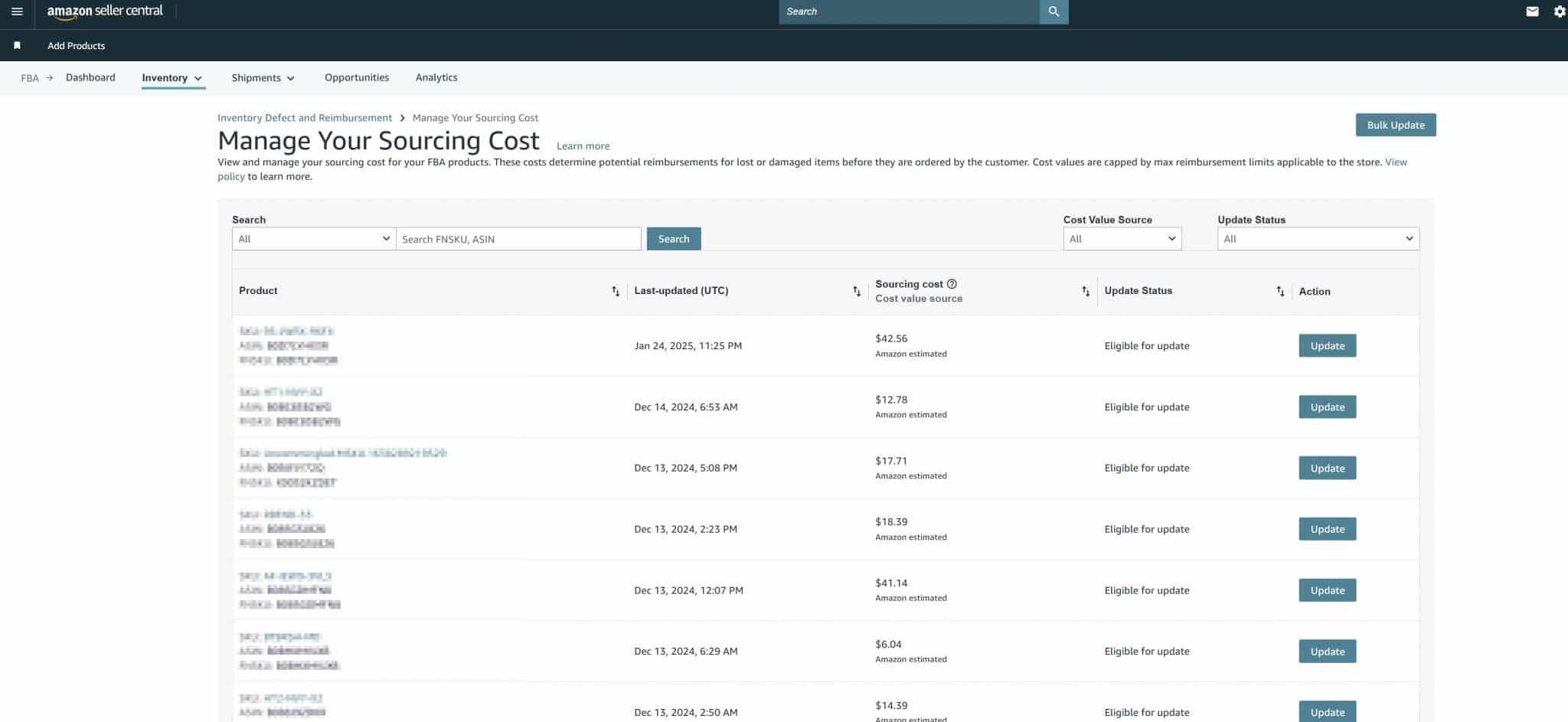The image size is (1568, 722).
Task: Click the Dec 13, 2024, 5:08 PM date
Action: pos(686,468)
